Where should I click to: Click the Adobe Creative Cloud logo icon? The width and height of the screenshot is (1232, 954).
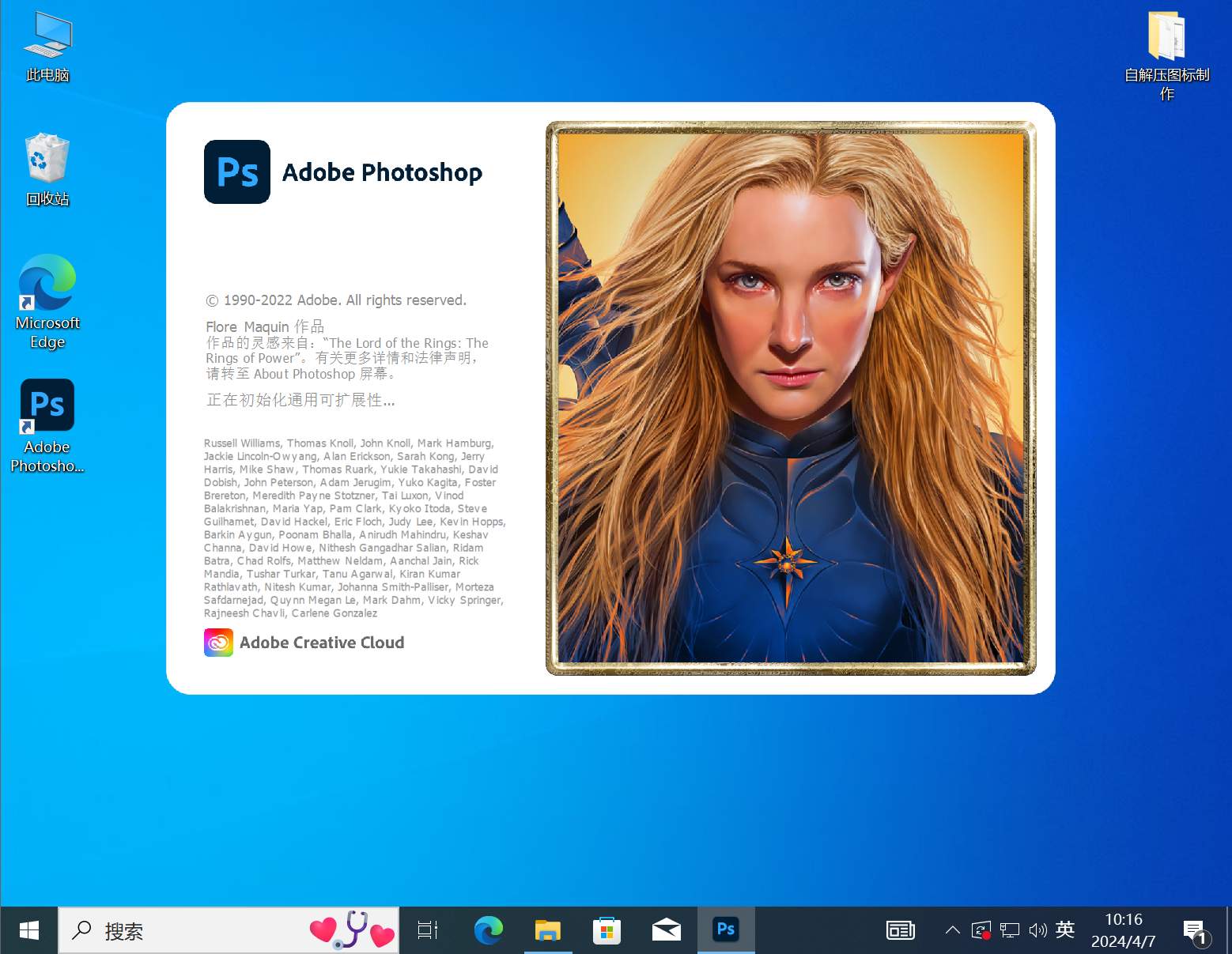point(218,643)
